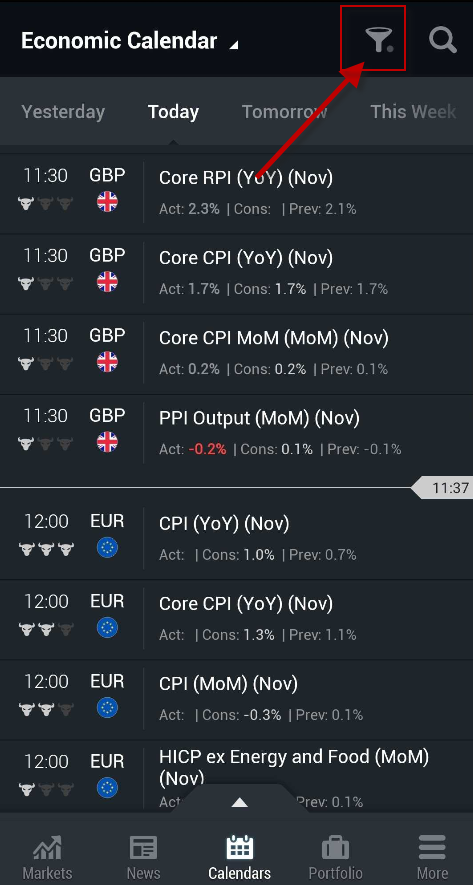Screen dimensions: 473x885
Task: Tap three-bull importance on CPI (YoY)
Action: pos(46,549)
